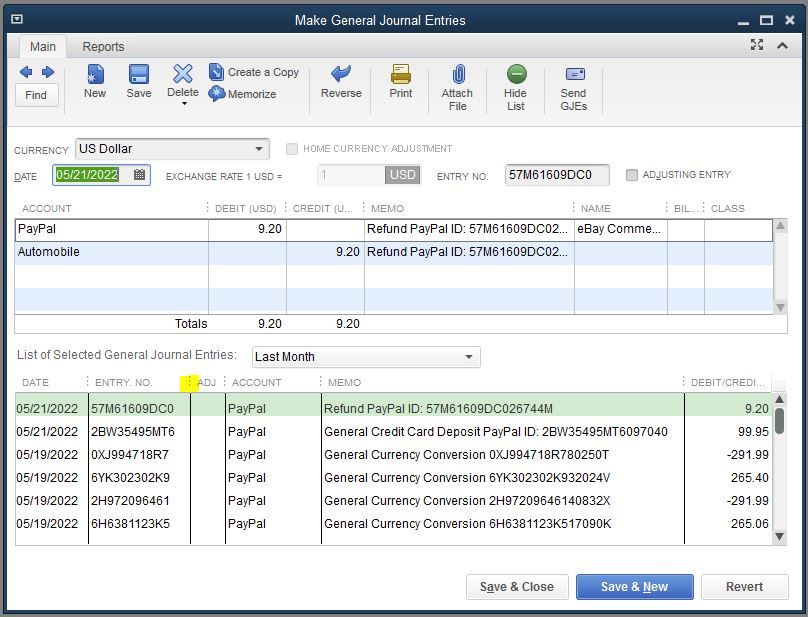Viewport: 808px width, 617px height.
Task: Expand the US Dollar currency dropdown
Action: click(x=259, y=149)
